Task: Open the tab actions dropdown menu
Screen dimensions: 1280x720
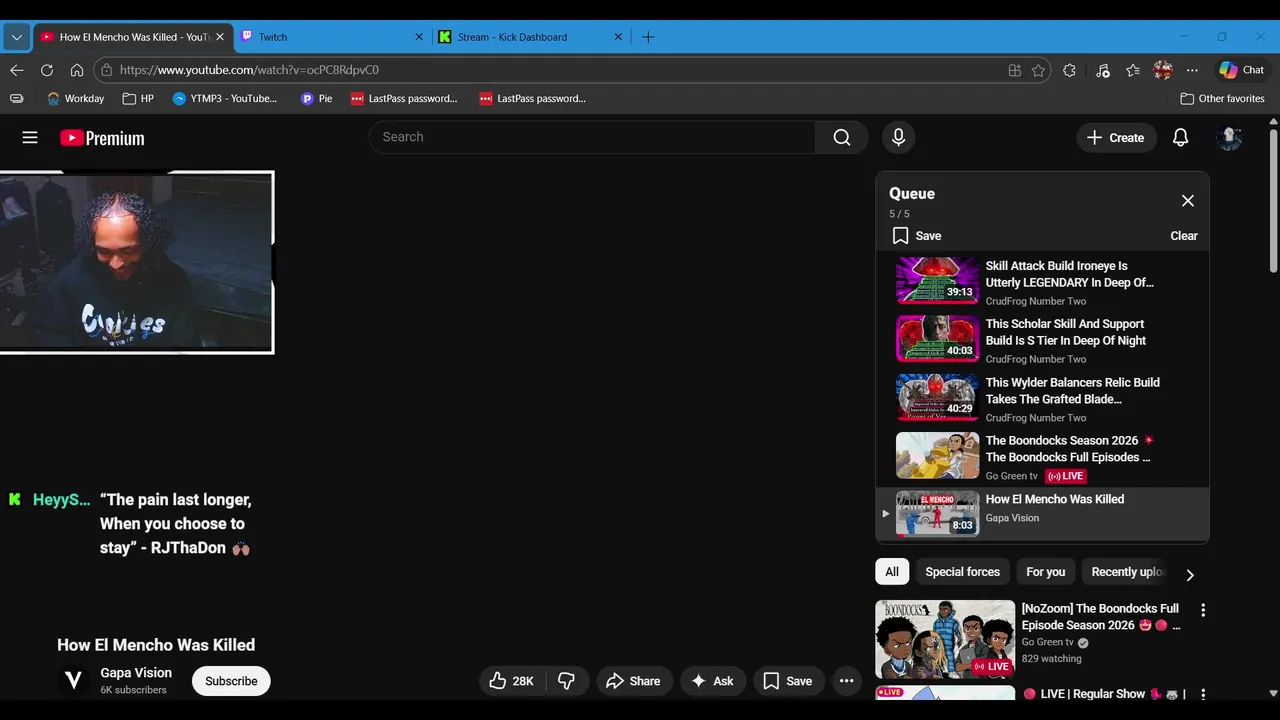Action: coord(16,37)
